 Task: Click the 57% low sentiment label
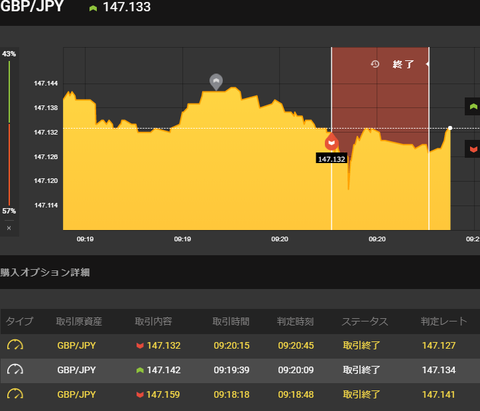9,211
